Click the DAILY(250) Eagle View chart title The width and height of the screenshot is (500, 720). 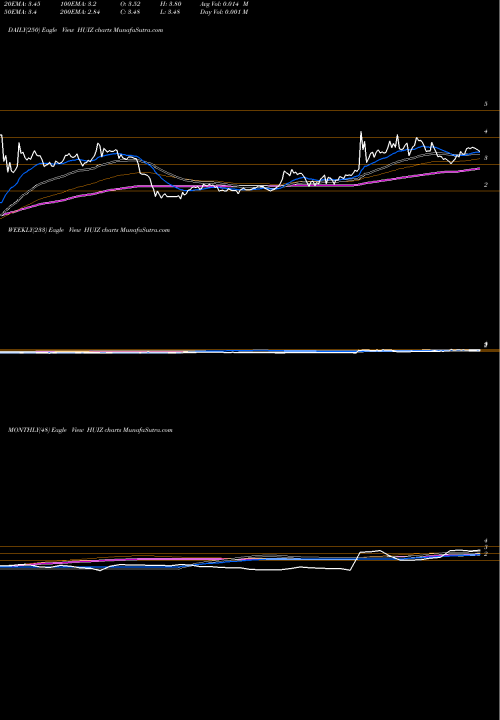click(85, 30)
